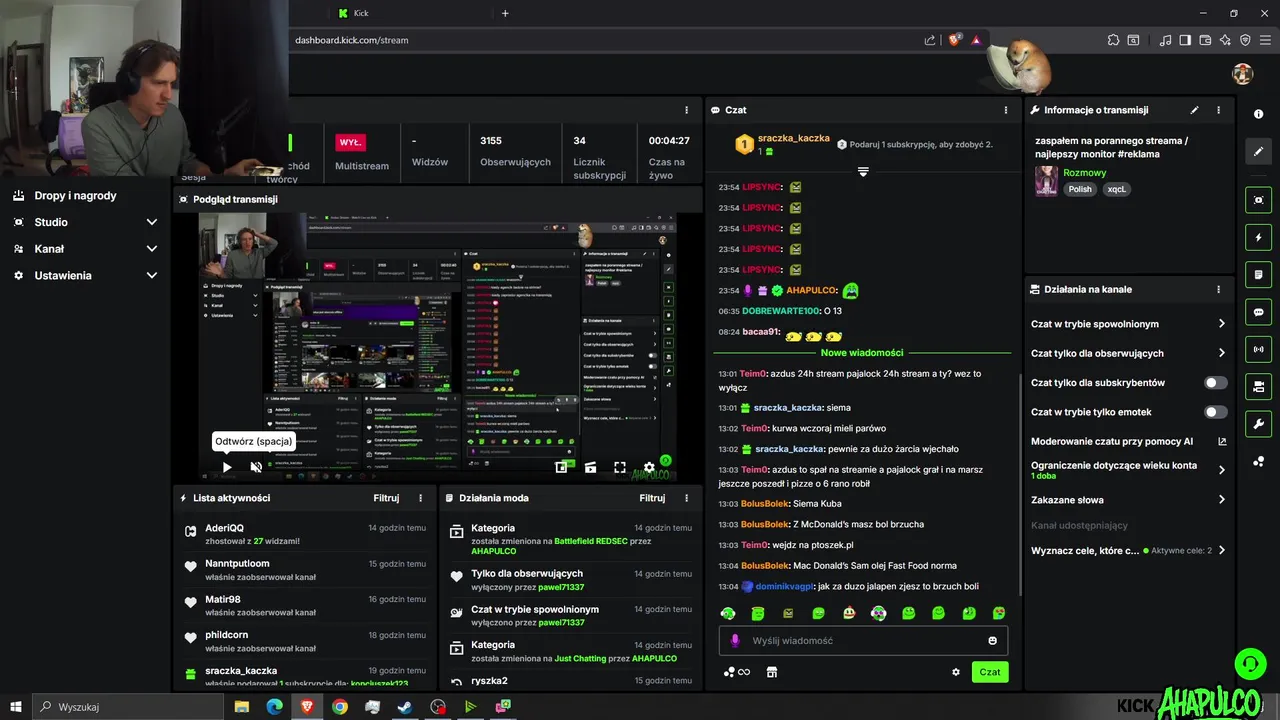Click the Rozmowy category link
Image resolution: width=1280 pixels, height=720 pixels.
coord(1084,173)
